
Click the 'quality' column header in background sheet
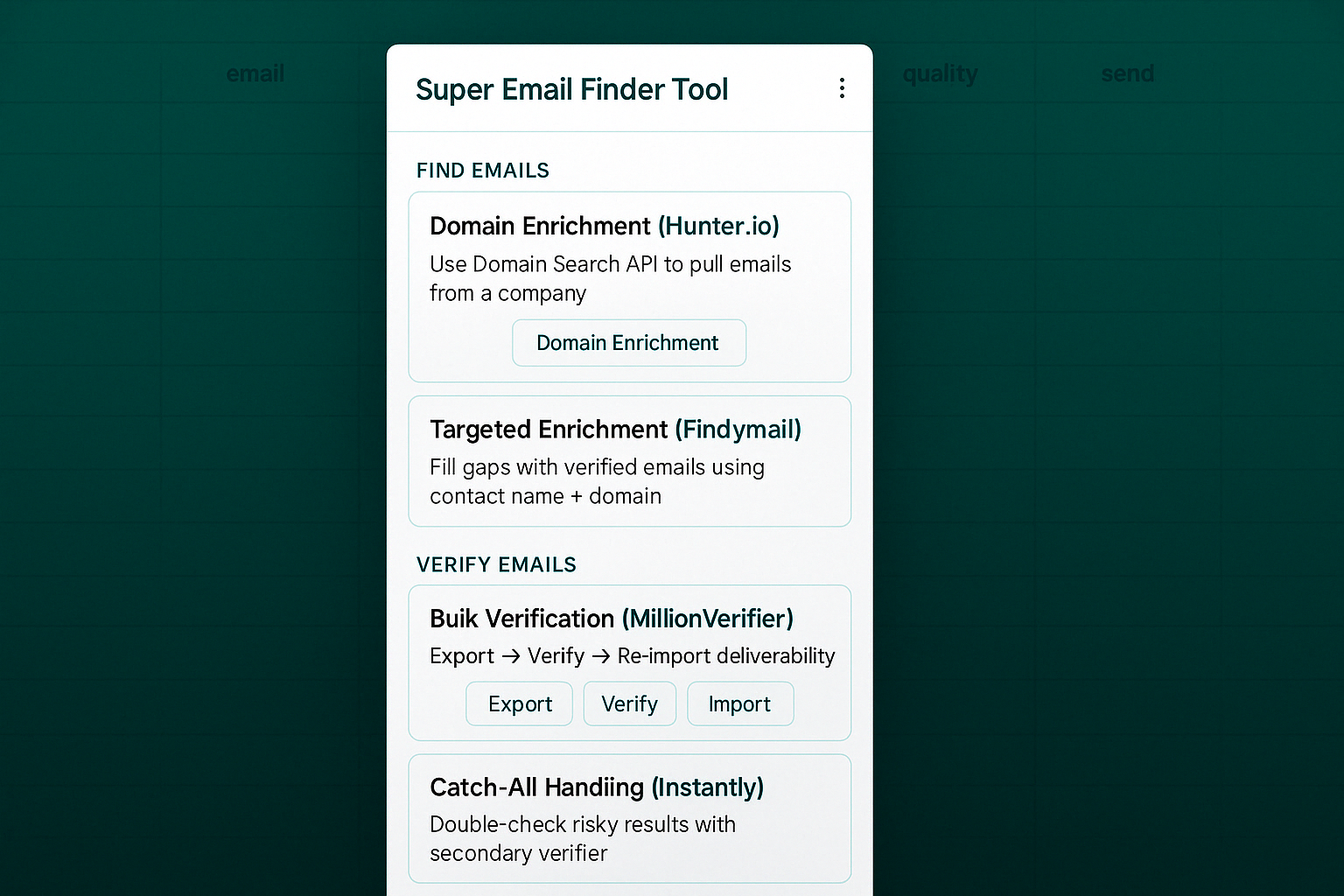pos(940,74)
